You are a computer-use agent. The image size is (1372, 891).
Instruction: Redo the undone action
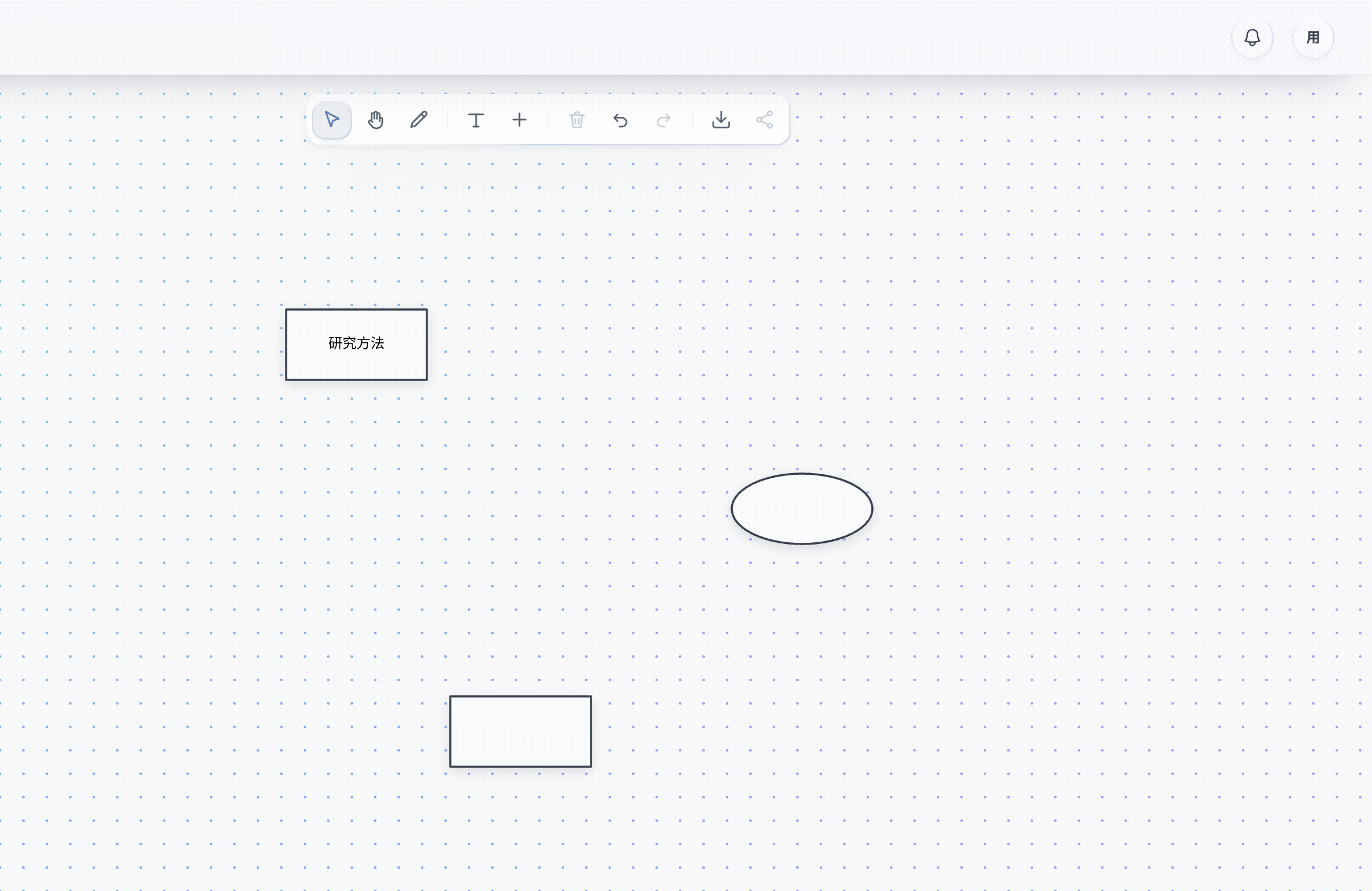point(663,120)
